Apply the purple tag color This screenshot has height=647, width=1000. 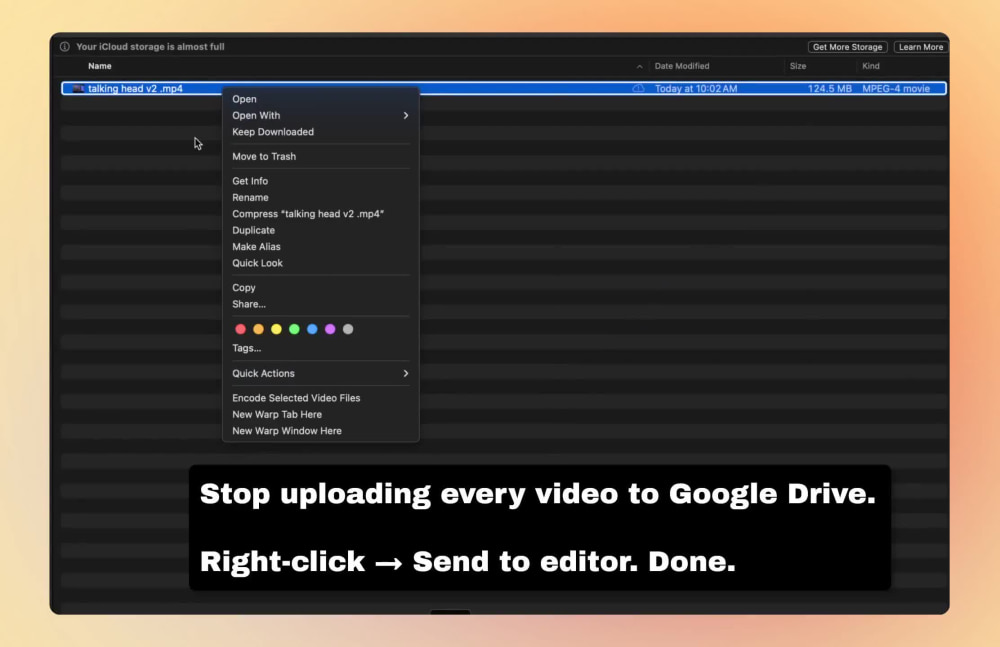(330, 329)
